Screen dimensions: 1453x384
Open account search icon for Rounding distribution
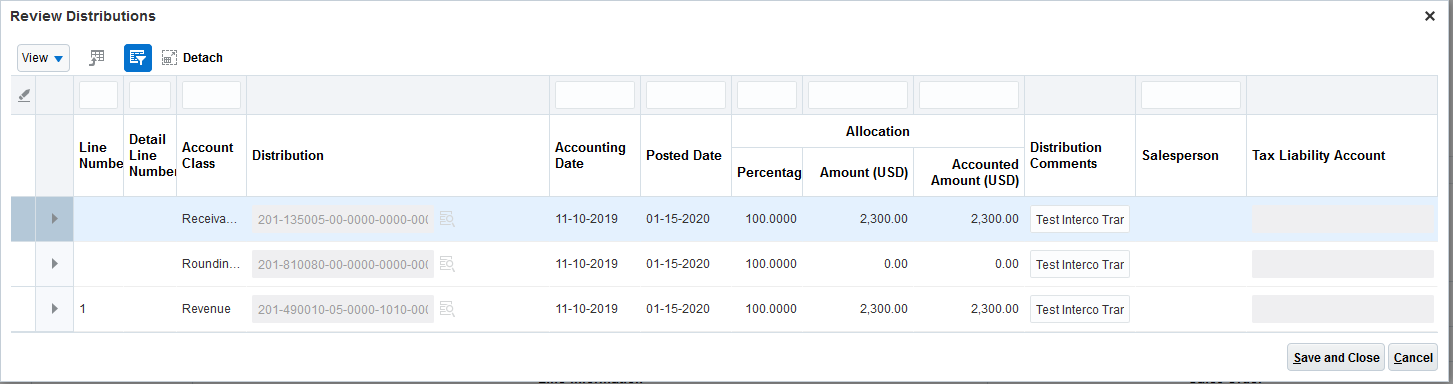[447, 264]
